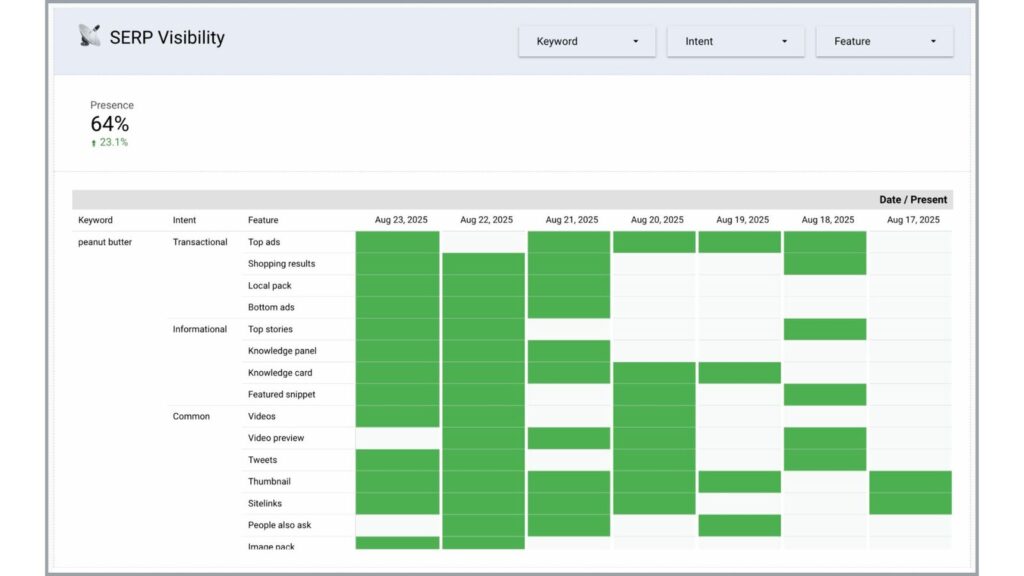Select the Informational intent label
Image resolution: width=1024 pixels, height=576 pixels.
tap(200, 329)
